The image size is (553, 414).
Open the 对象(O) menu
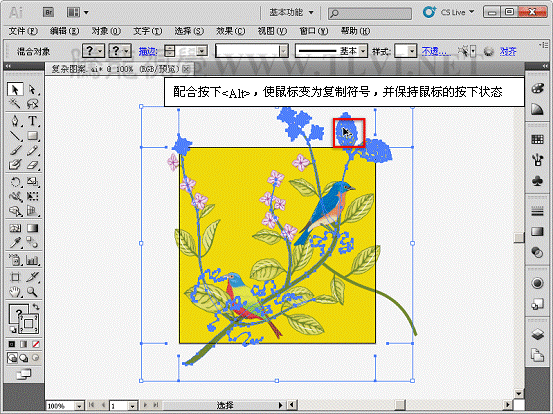coord(106,31)
